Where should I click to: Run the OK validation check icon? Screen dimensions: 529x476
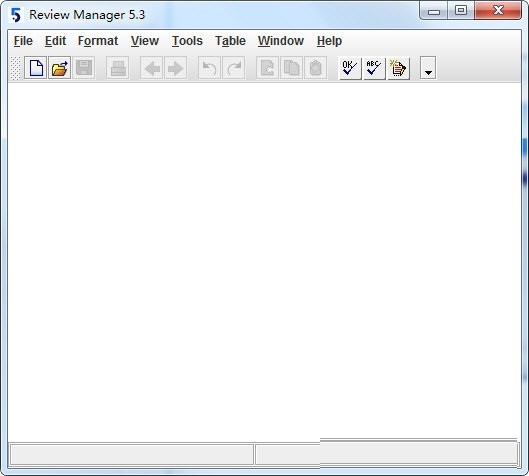350,68
